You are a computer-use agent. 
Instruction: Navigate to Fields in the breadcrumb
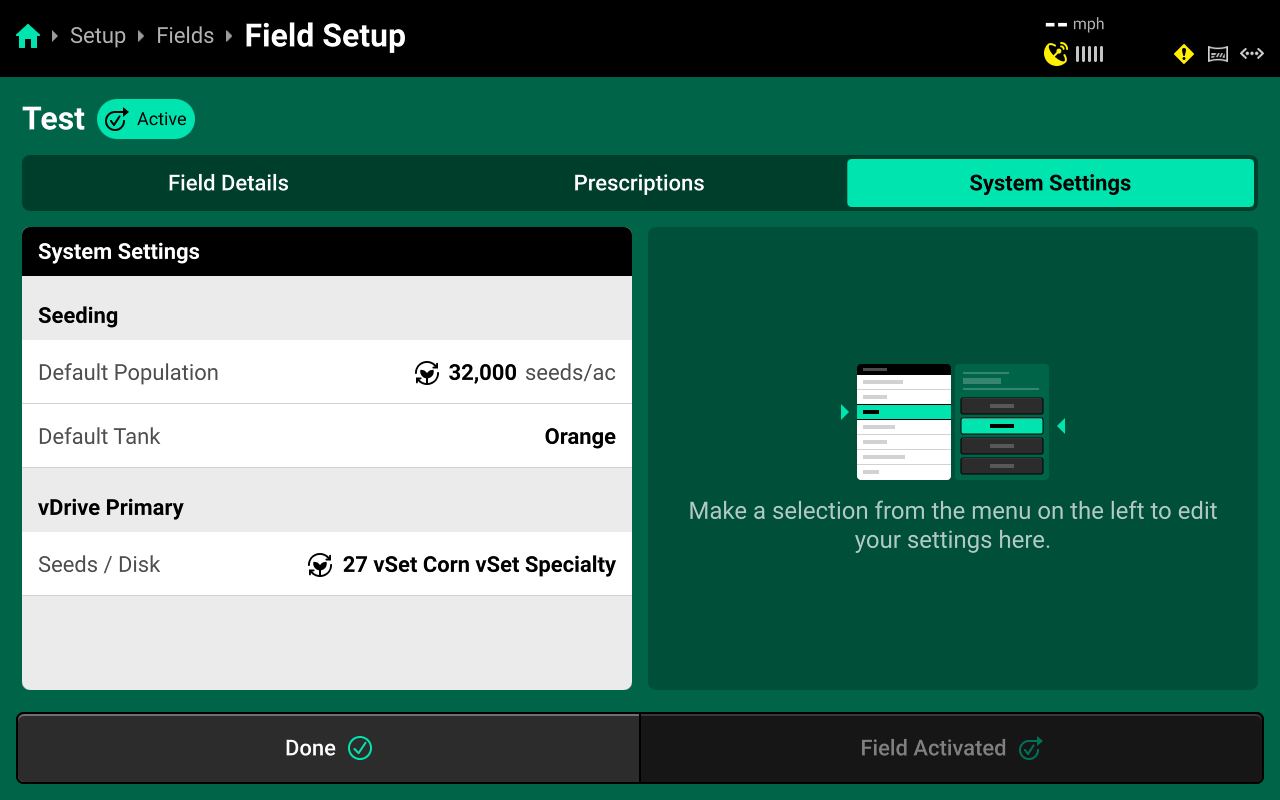tap(185, 36)
